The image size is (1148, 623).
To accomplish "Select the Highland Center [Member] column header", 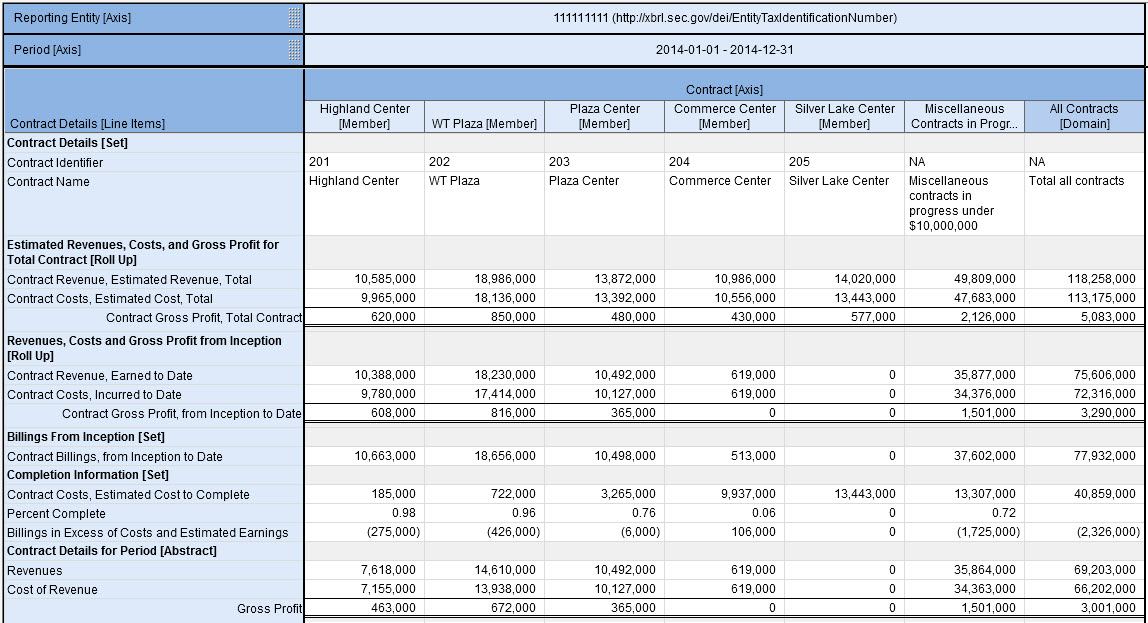I will [364, 116].
